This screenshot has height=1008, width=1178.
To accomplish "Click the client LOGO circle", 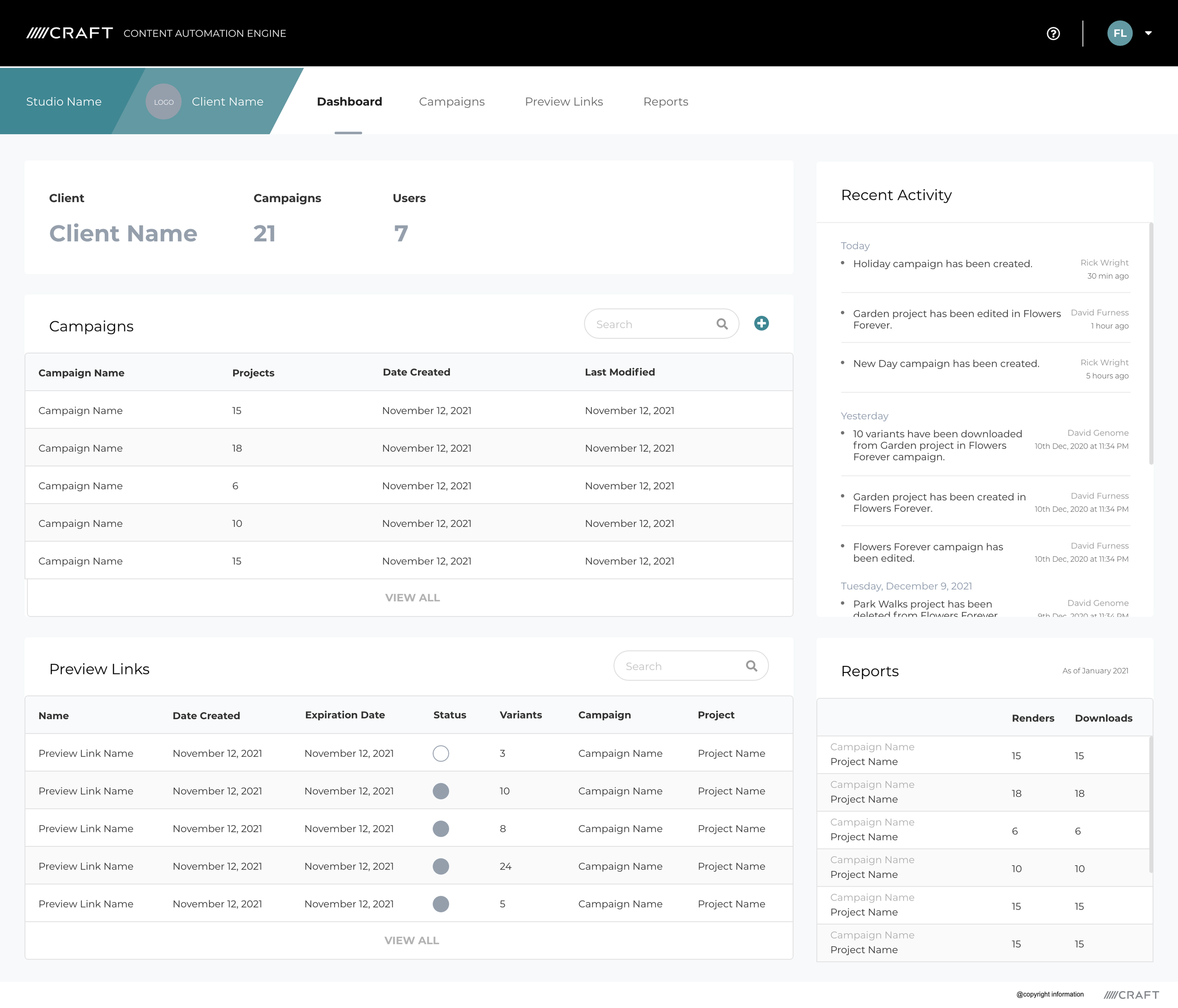I will pyautogui.click(x=164, y=102).
